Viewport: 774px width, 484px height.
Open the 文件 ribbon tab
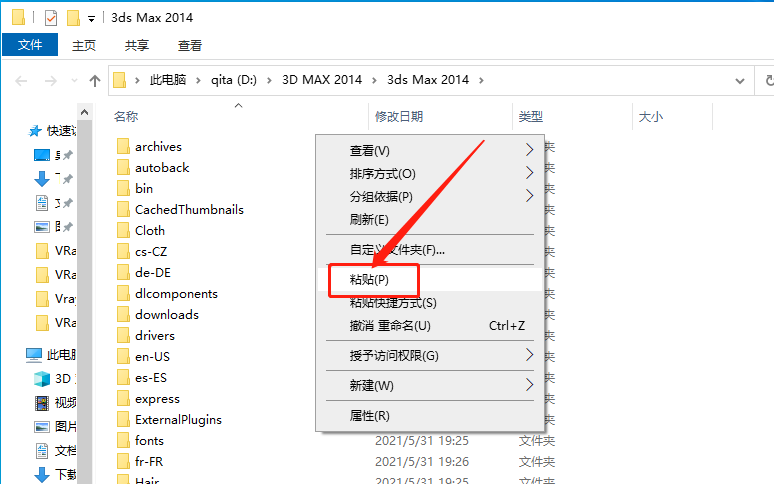30,45
